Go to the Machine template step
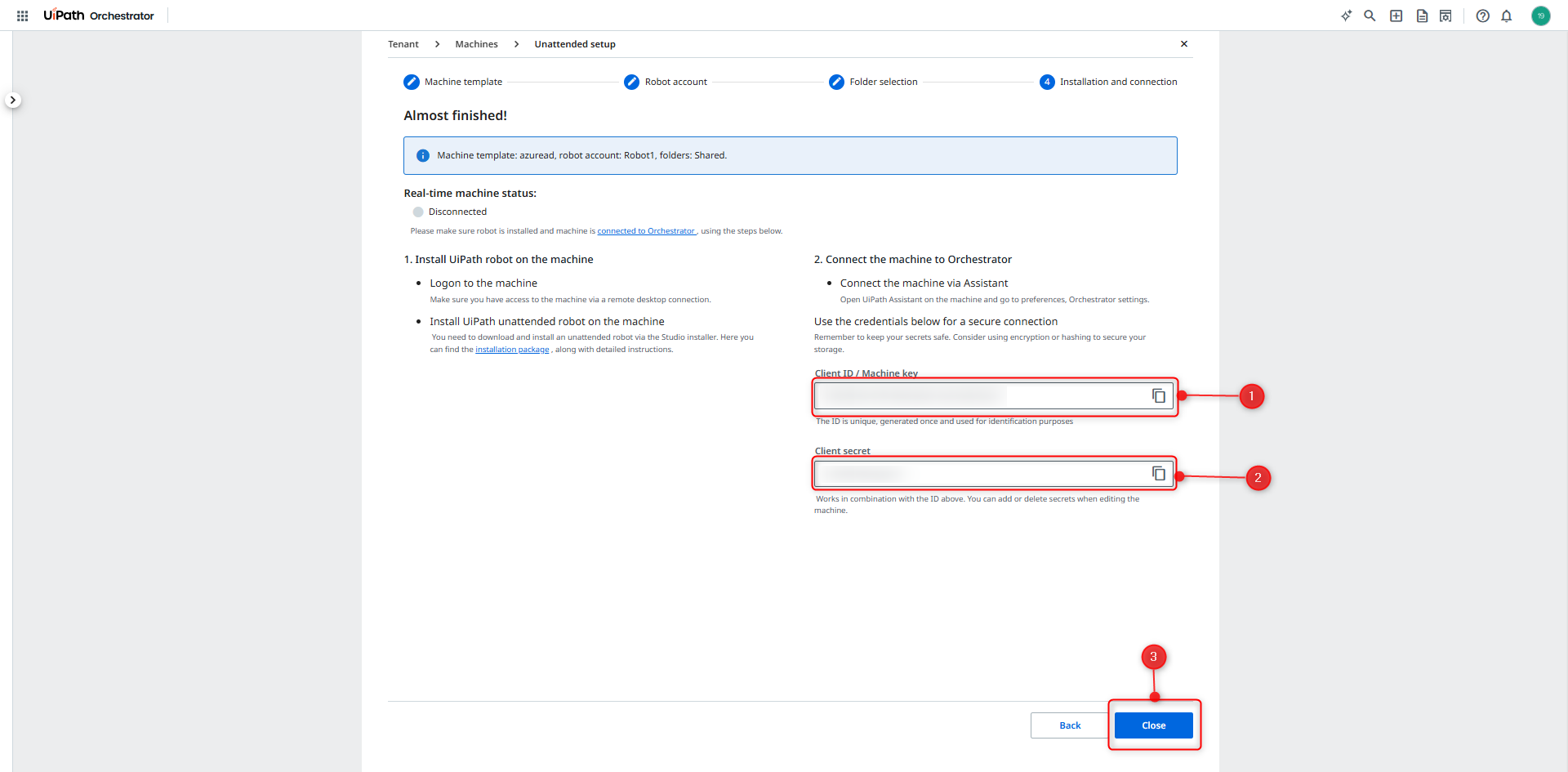The width and height of the screenshot is (1568, 772). point(453,82)
